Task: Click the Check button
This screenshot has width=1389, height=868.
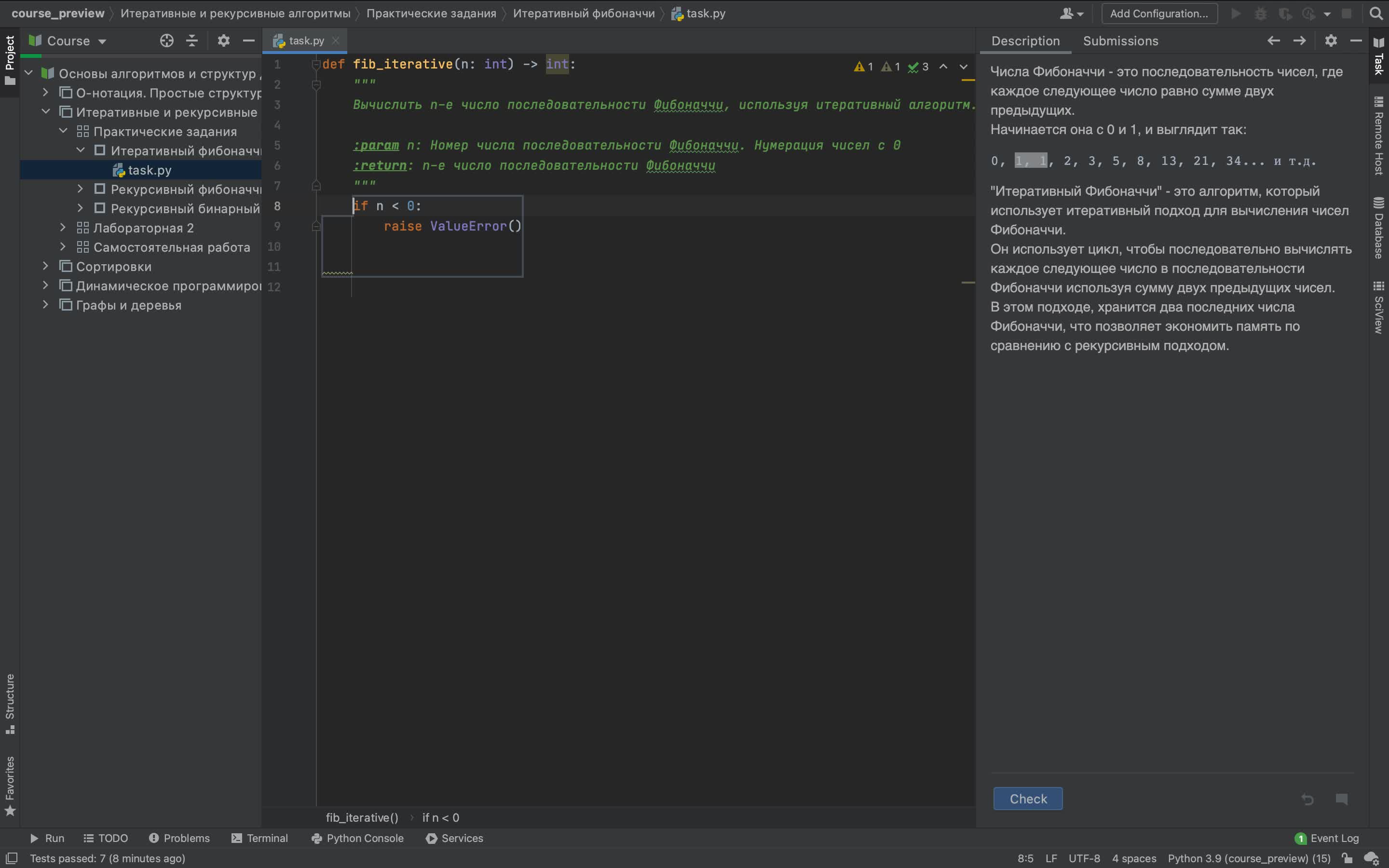Action: (x=1027, y=799)
